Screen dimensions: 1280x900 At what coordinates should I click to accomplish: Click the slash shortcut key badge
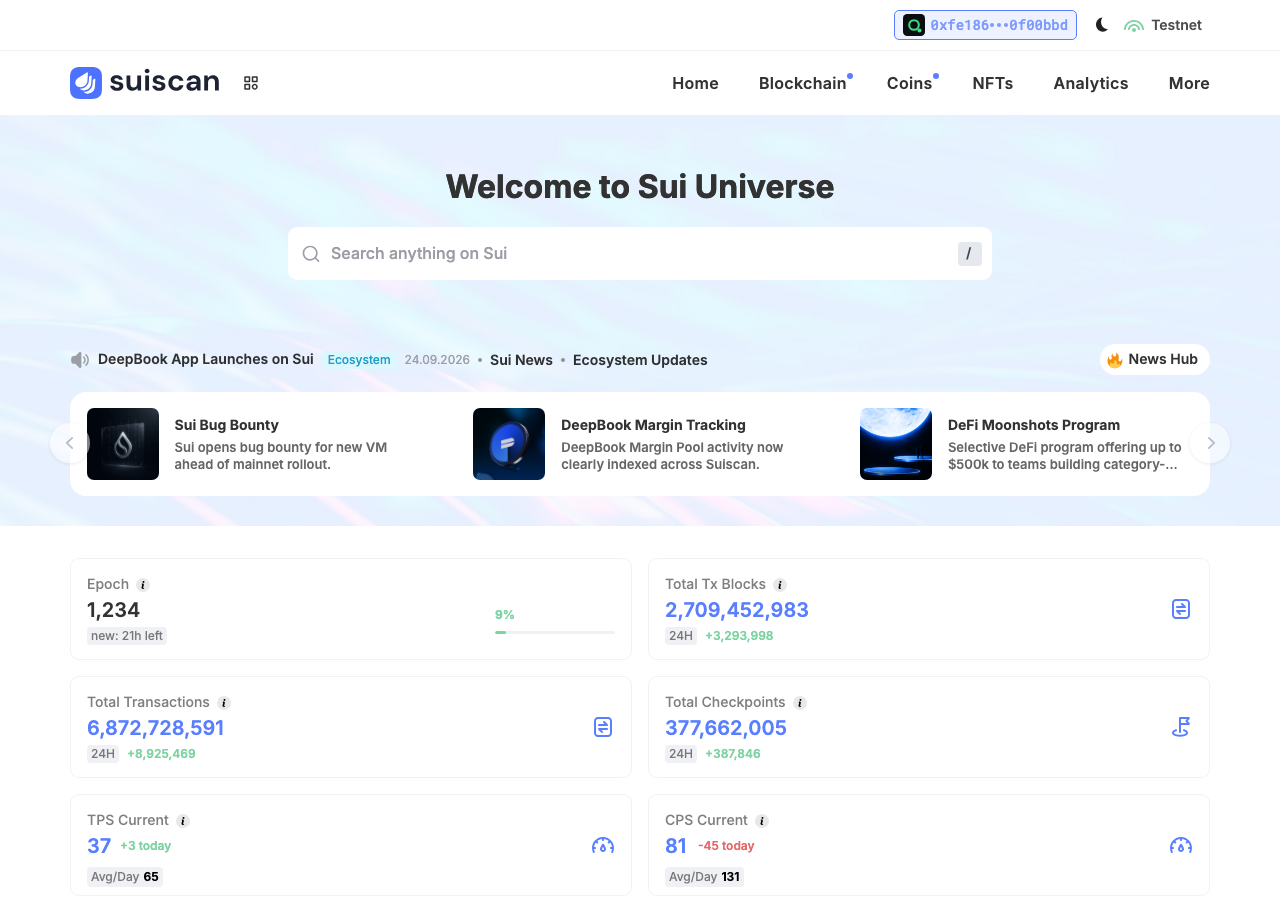(969, 254)
